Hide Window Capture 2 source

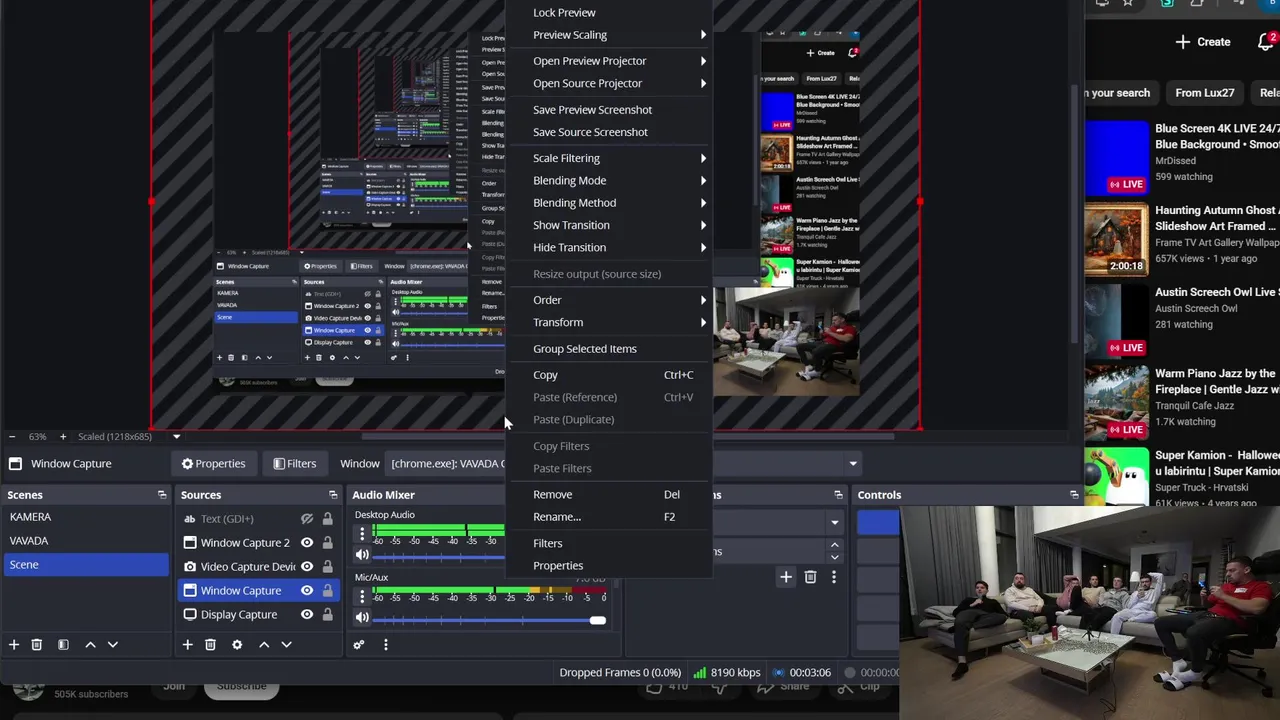pyautogui.click(x=307, y=543)
